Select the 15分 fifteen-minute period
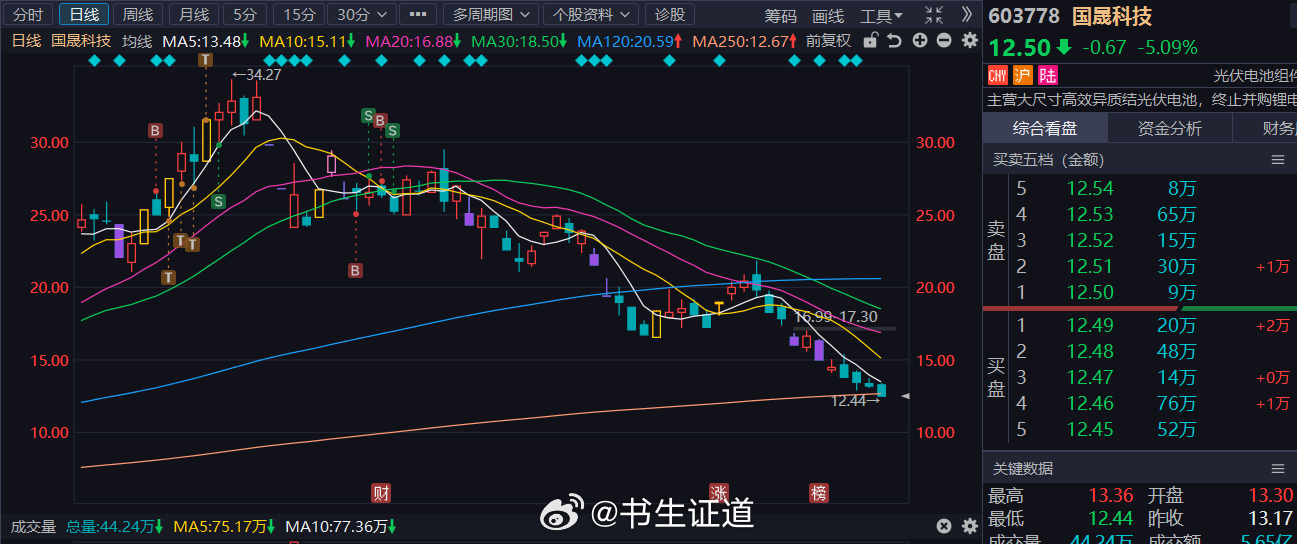This screenshot has width=1297, height=544. click(x=298, y=14)
